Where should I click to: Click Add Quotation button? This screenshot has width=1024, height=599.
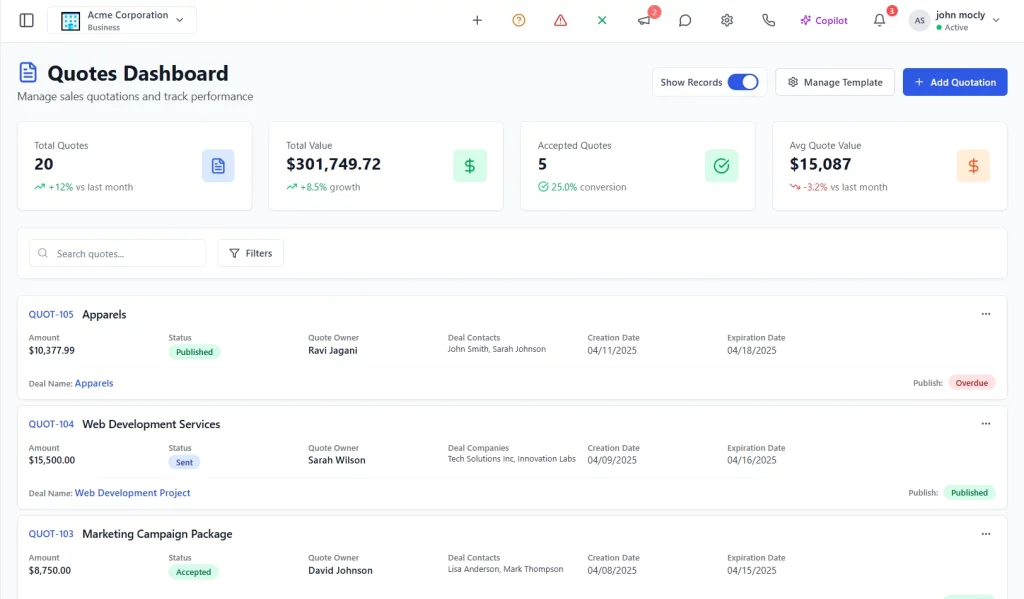(955, 82)
